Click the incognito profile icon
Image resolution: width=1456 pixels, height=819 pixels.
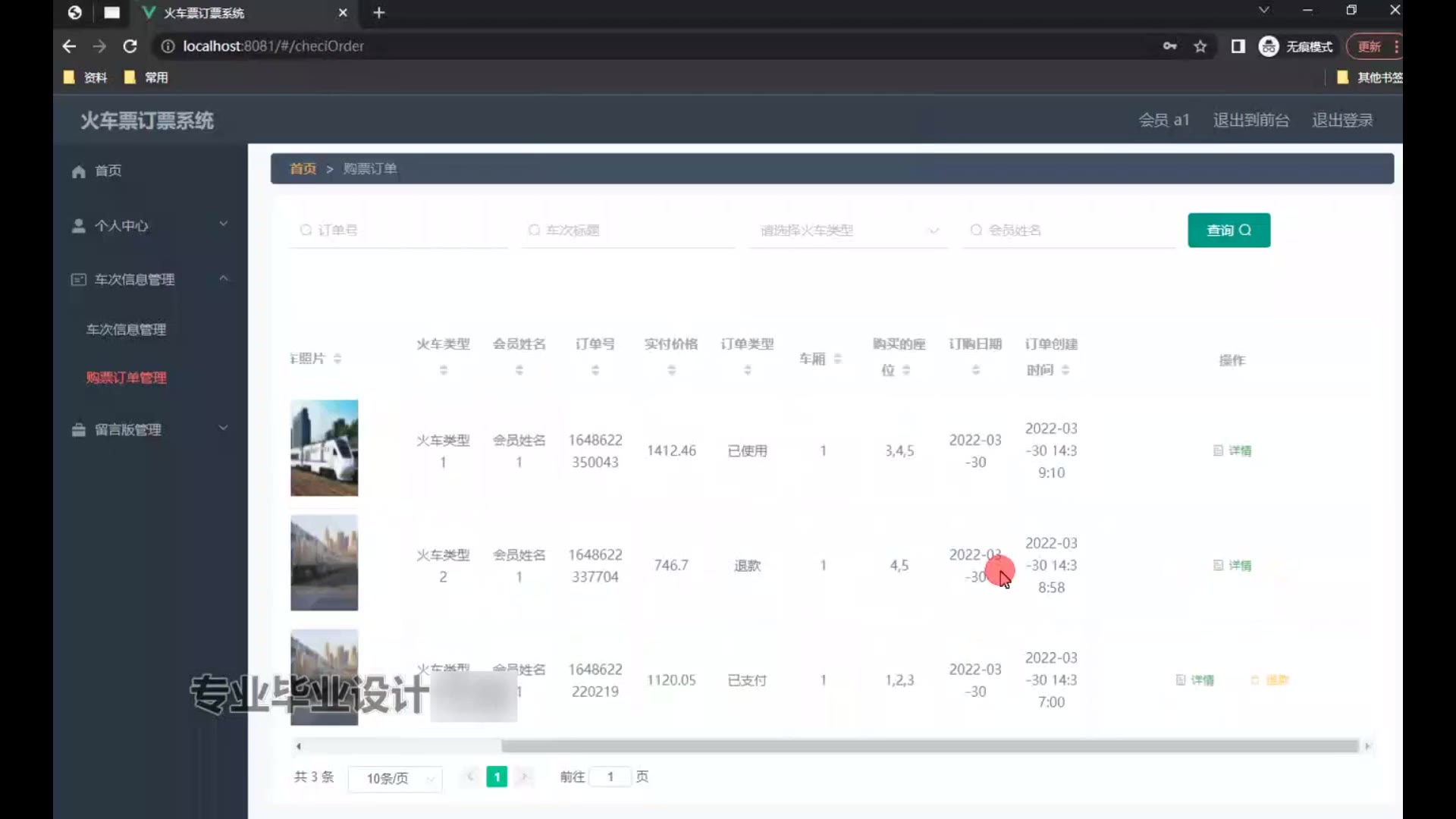(x=1269, y=46)
